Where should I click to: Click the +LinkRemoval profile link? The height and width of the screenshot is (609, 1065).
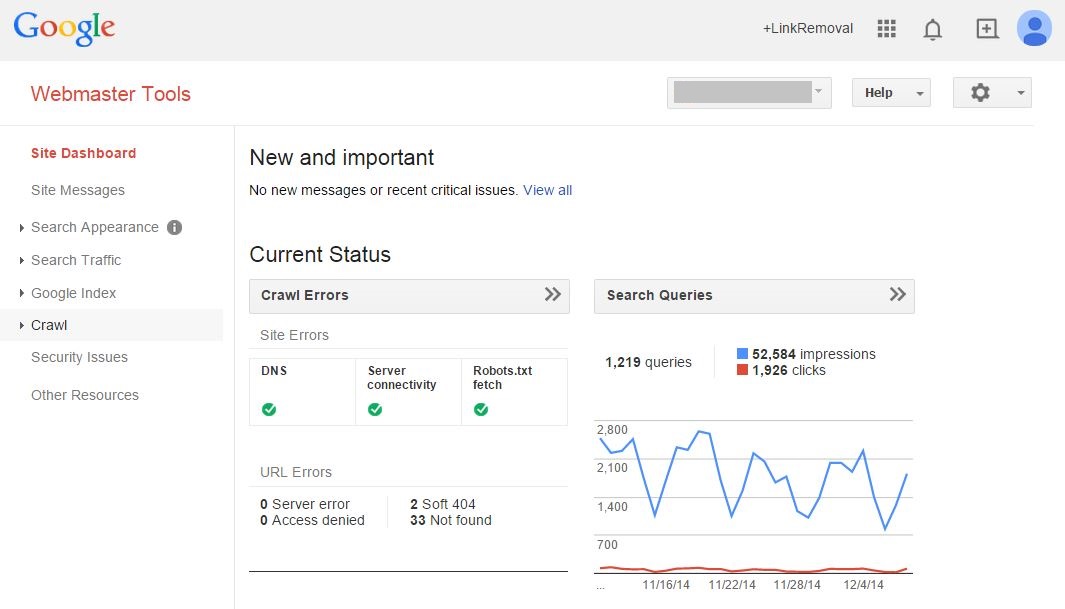pos(808,29)
